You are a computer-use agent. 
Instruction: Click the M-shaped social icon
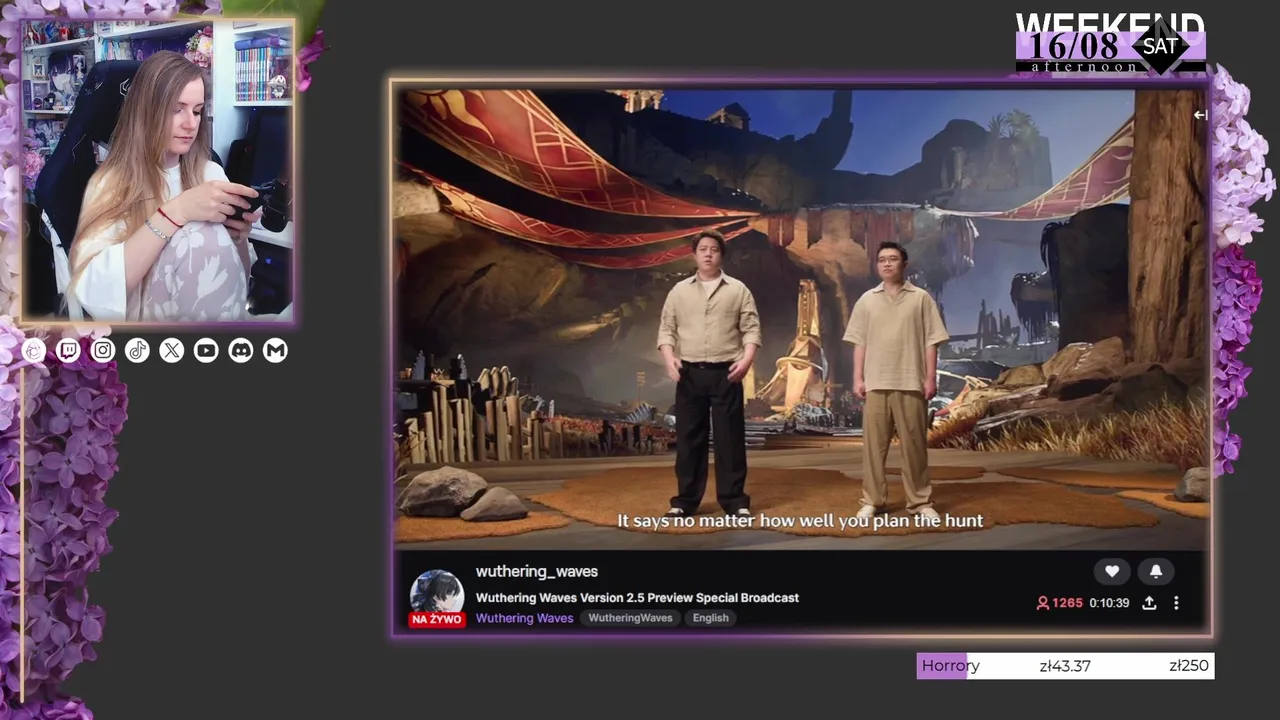tap(275, 350)
